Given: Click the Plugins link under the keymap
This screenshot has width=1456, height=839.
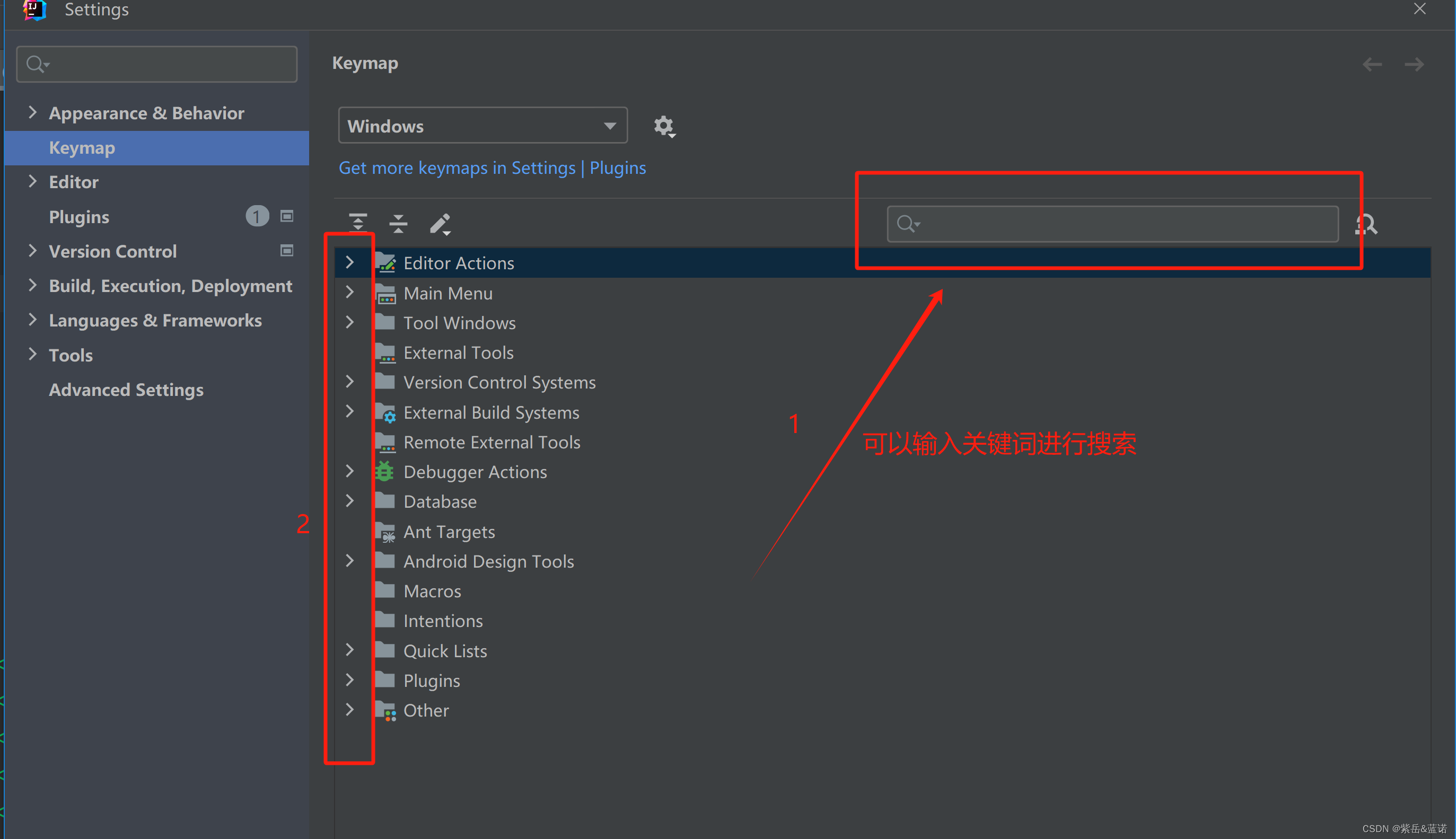Looking at the screenshot, I should pos(617,167).
